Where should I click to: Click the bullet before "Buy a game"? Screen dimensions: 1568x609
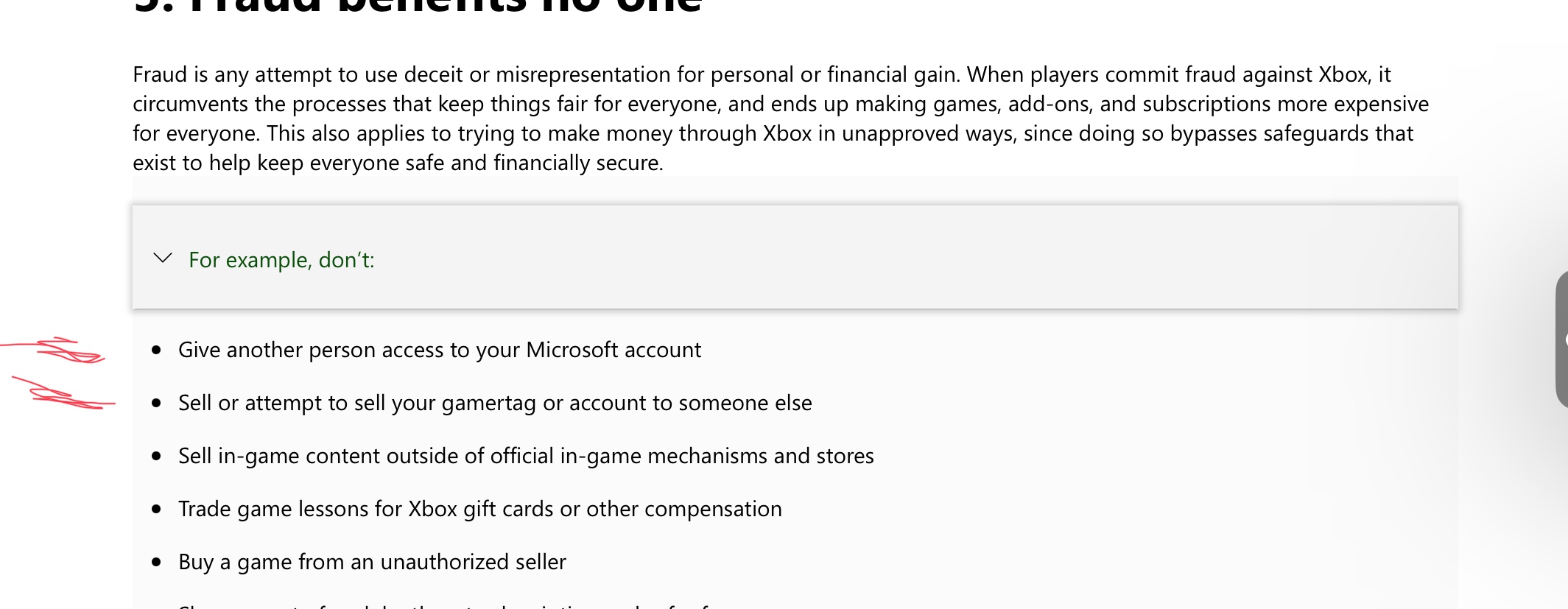coord(156,563)
